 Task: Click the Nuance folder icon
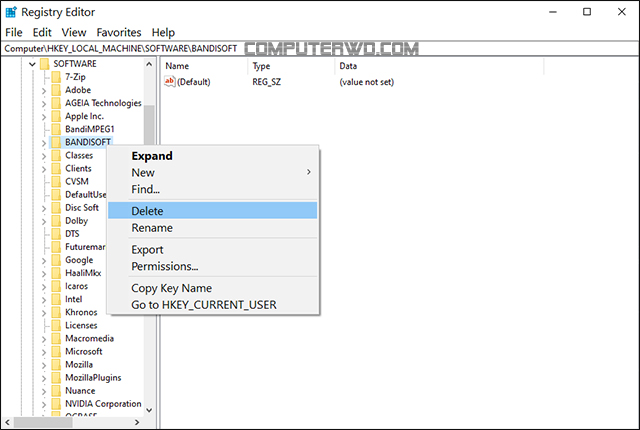pos(56,390)
